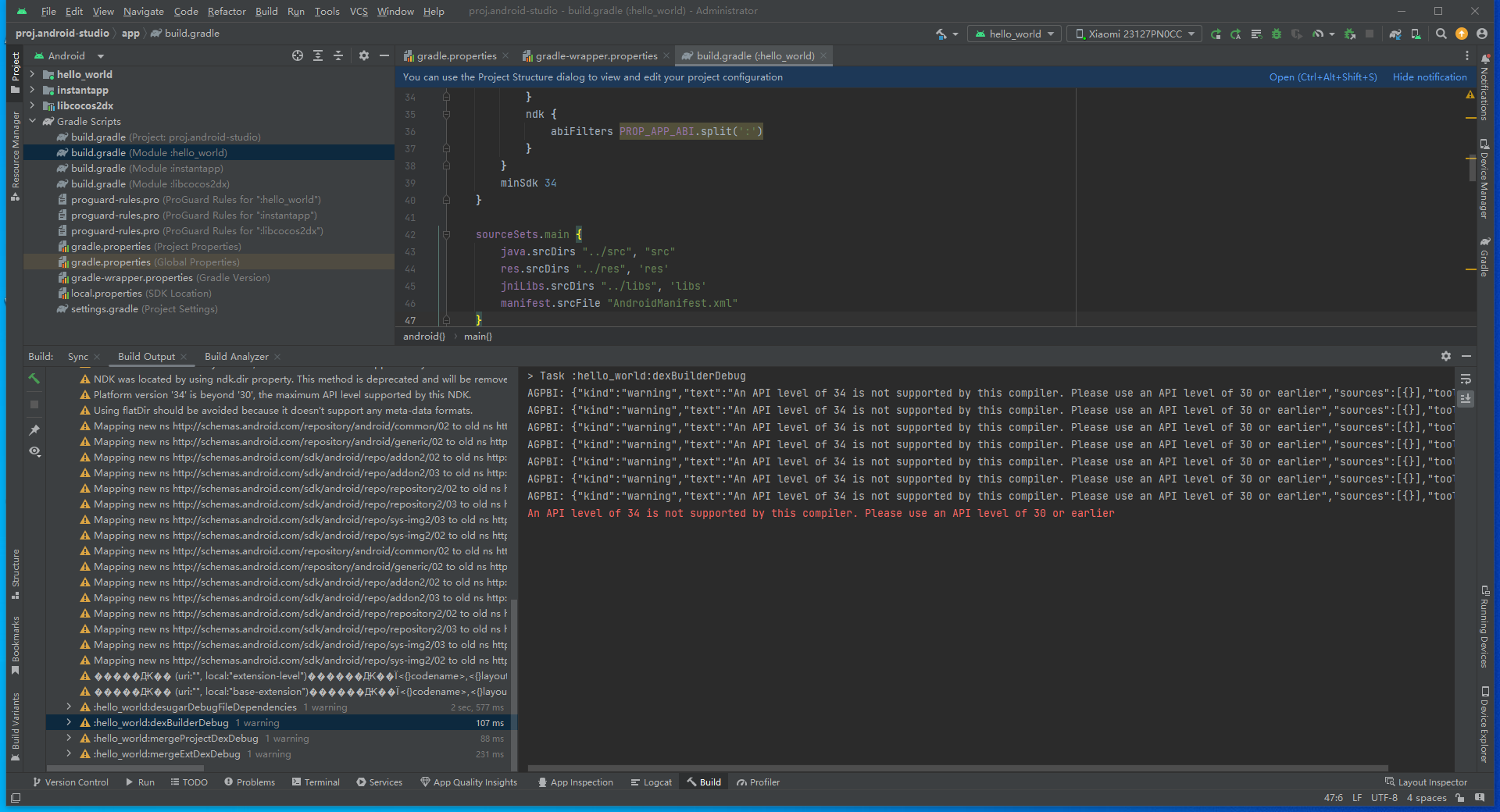Click Select Opened File target icon in Project panel

298,55
